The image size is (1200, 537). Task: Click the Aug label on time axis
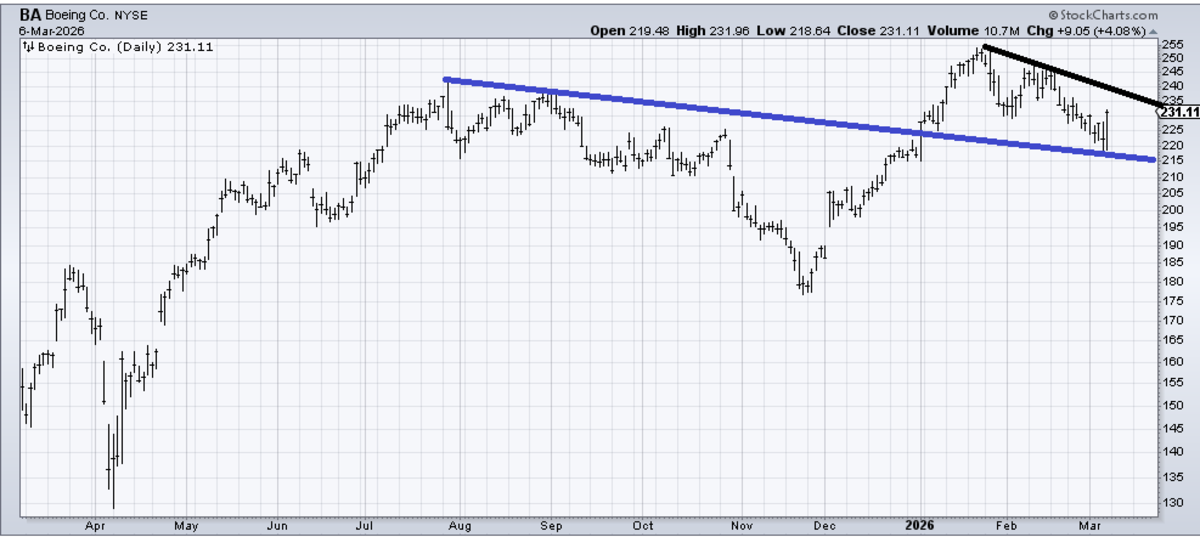(459, 525)
